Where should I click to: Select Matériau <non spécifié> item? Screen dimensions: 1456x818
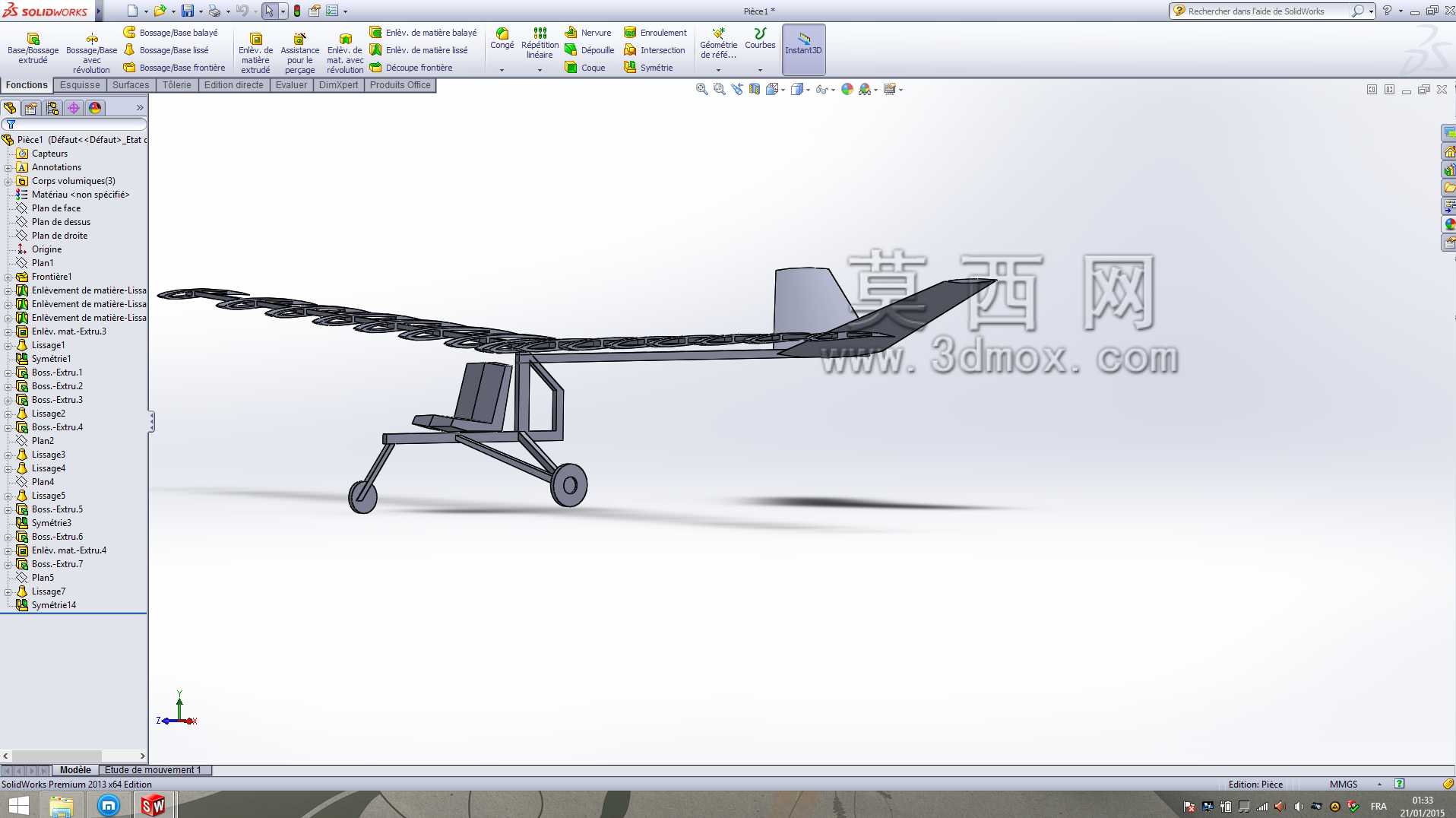(x=80, y=195)
